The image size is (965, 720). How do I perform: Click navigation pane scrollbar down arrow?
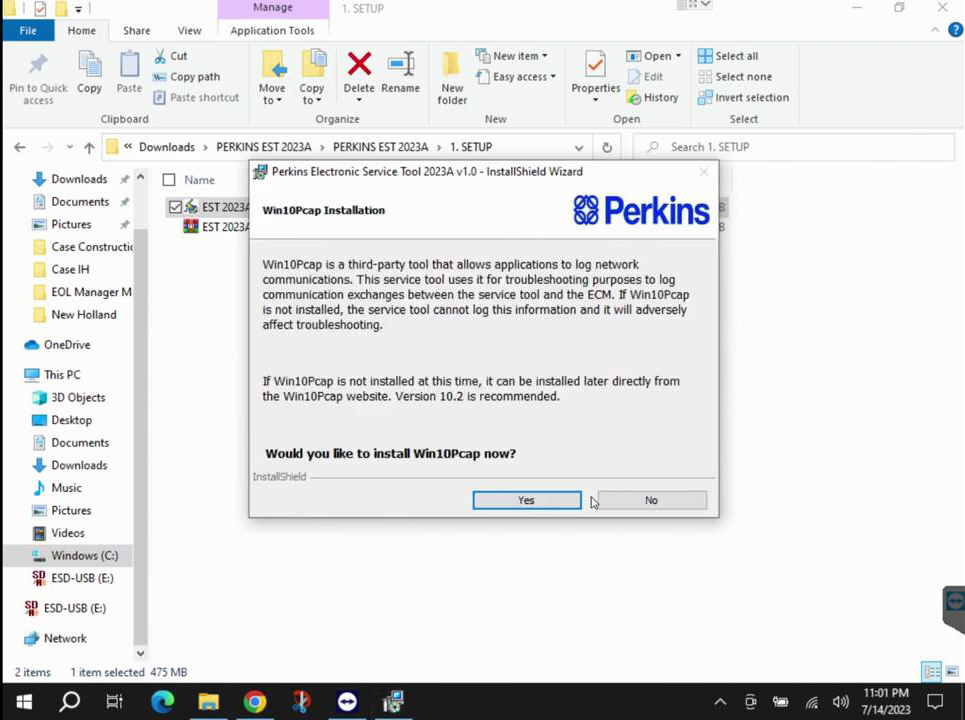click(x=140, y=653)
